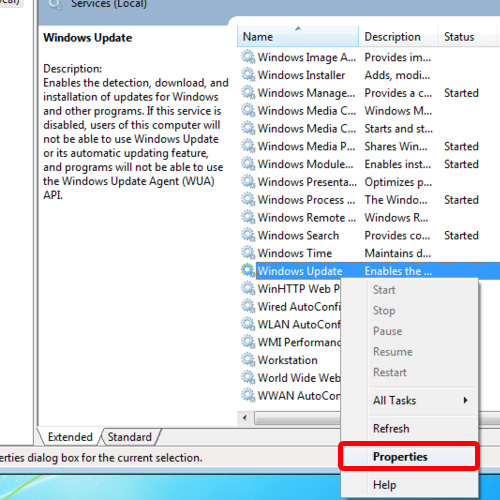Click Stop in the context menu
Screen dimensions: 500x500
[409, 310]
